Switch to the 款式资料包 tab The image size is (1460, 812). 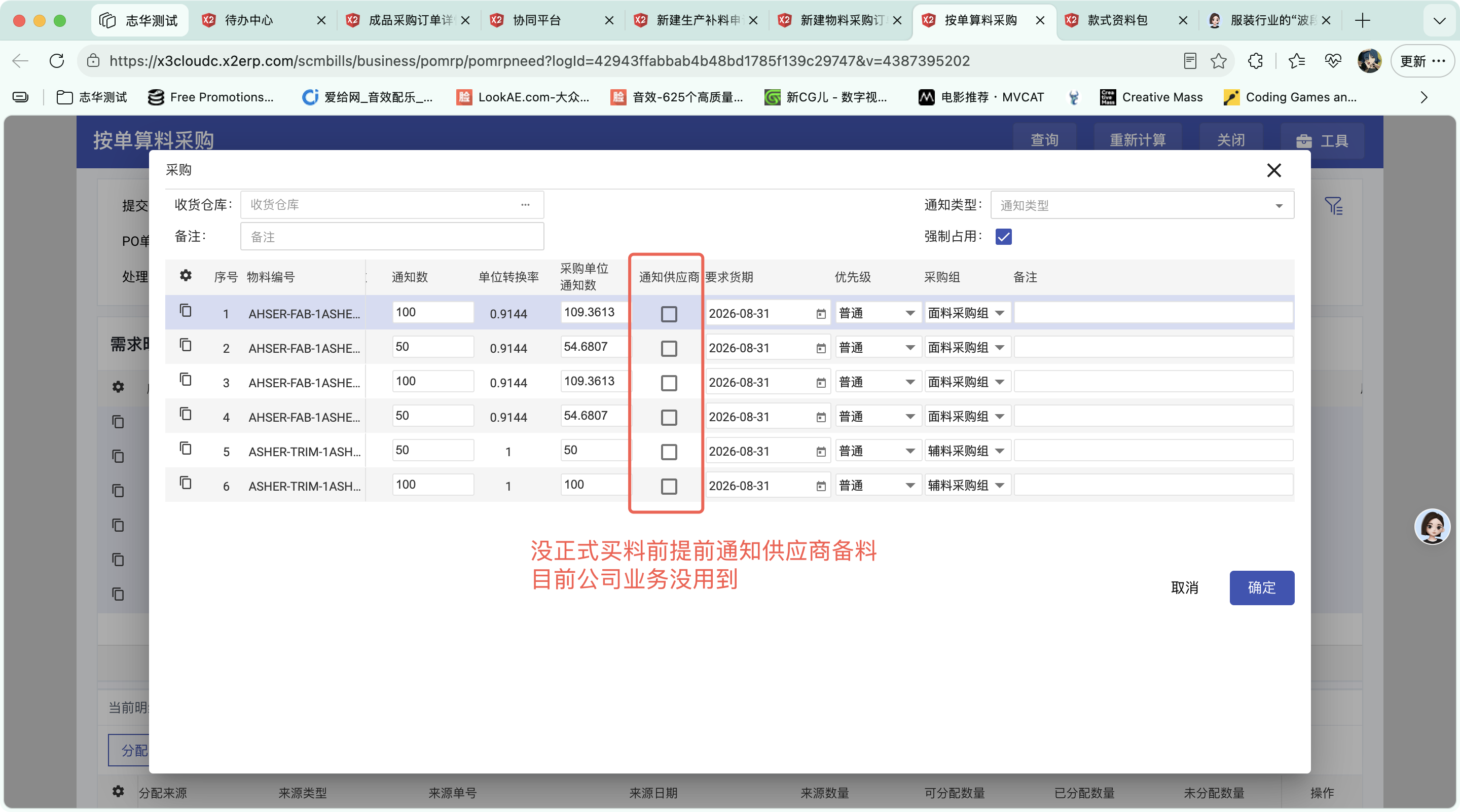[1125, 20]
